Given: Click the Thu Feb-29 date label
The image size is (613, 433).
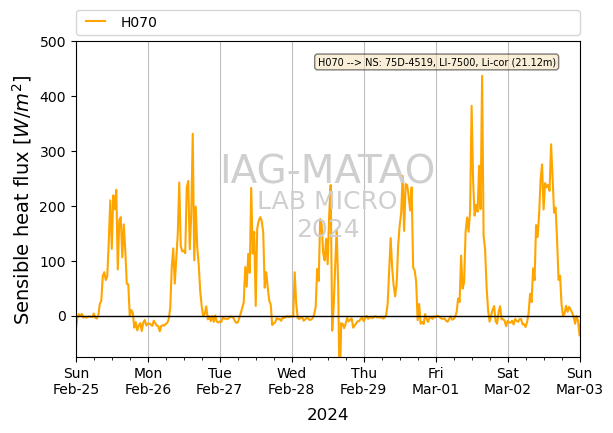Looking at the screenshot, I should pyautogui.click(x=363, y=381).
